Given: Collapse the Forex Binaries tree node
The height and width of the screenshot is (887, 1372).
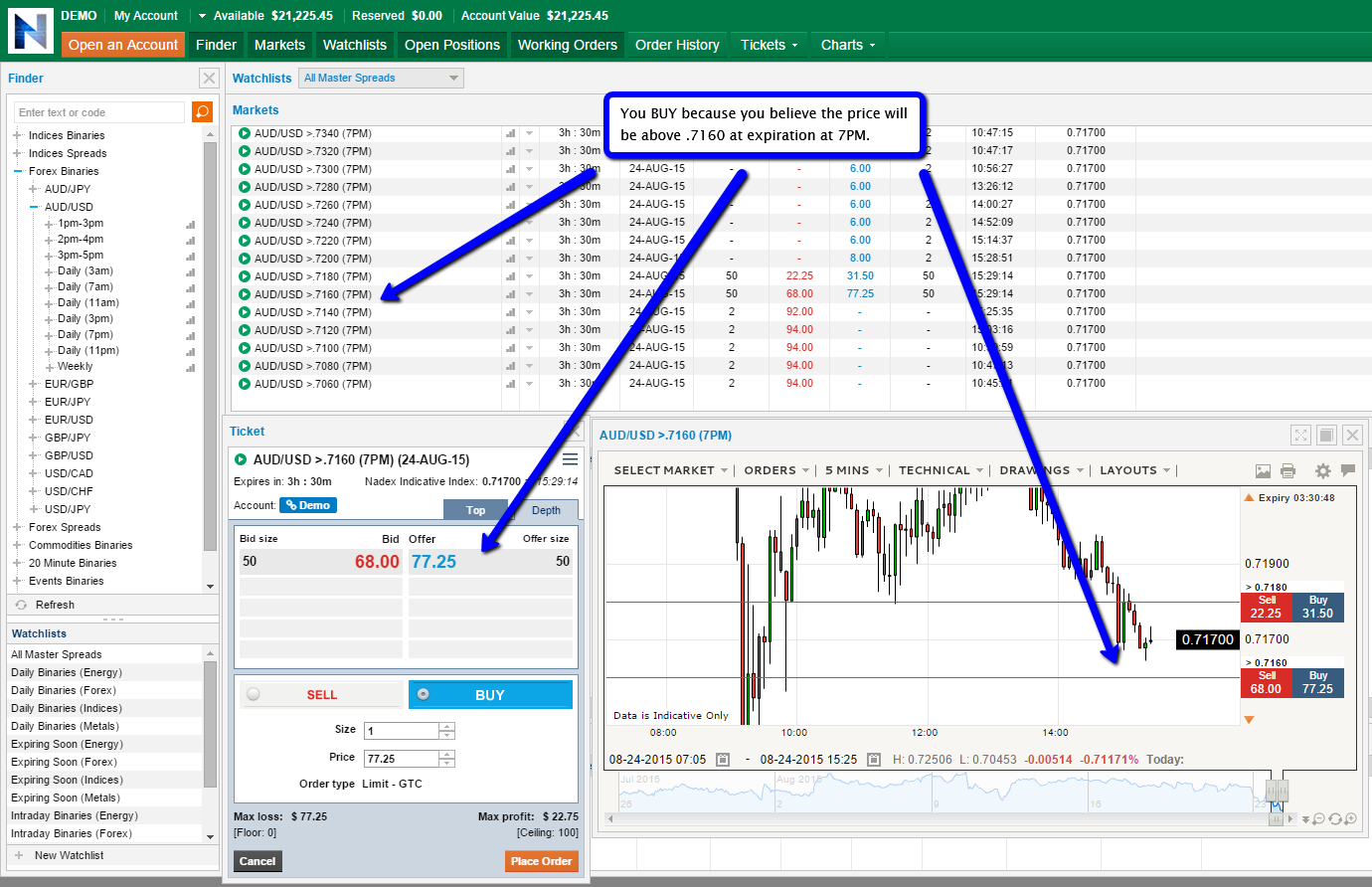Looking at the screenshot, I should click(x=17, y=171).
